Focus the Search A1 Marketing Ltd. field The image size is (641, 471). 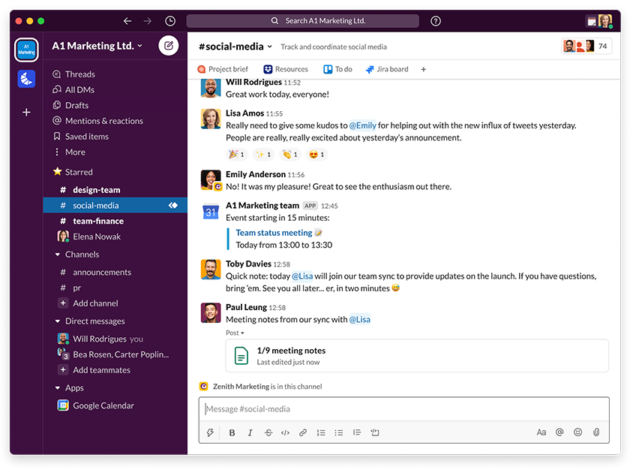pos(303,21)
